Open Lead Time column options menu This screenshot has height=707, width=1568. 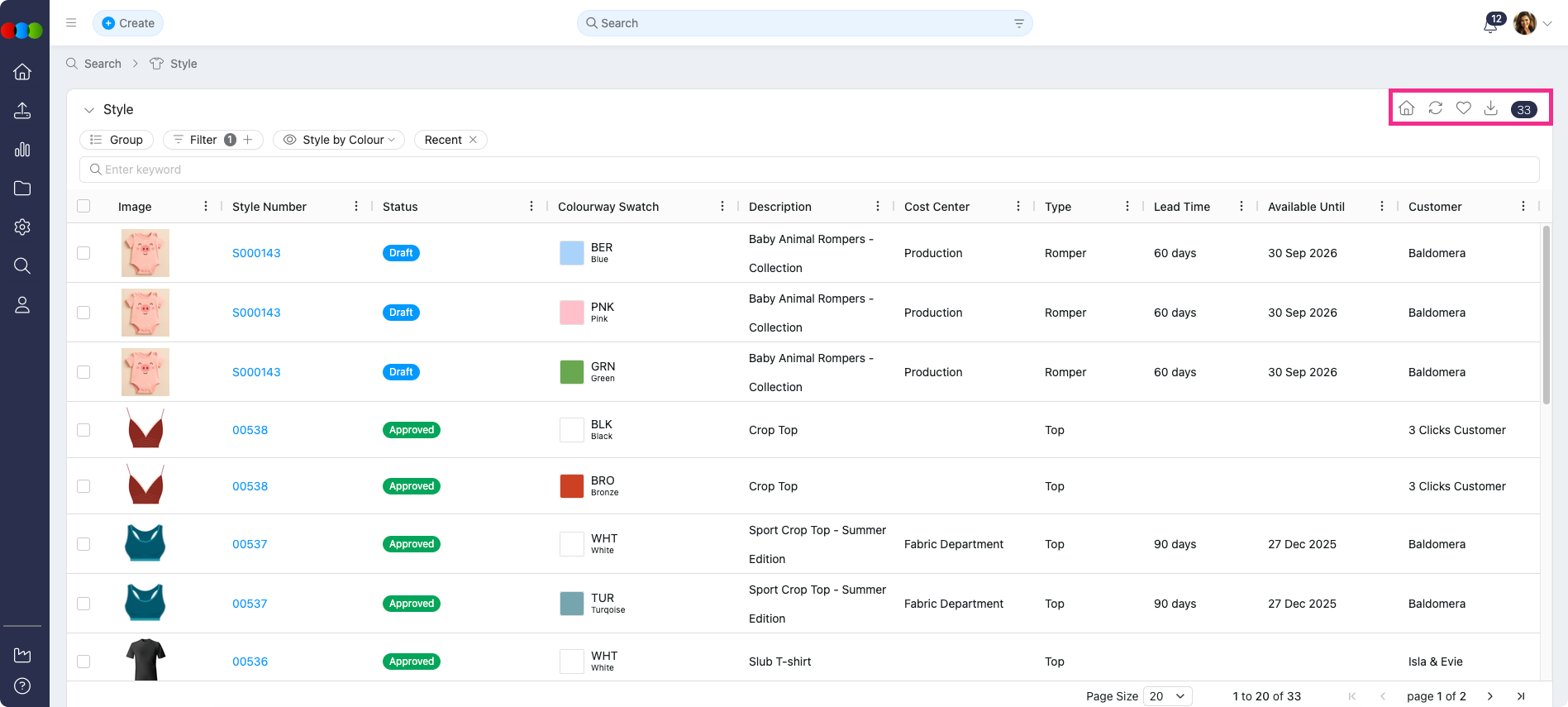coord(1242,206)
